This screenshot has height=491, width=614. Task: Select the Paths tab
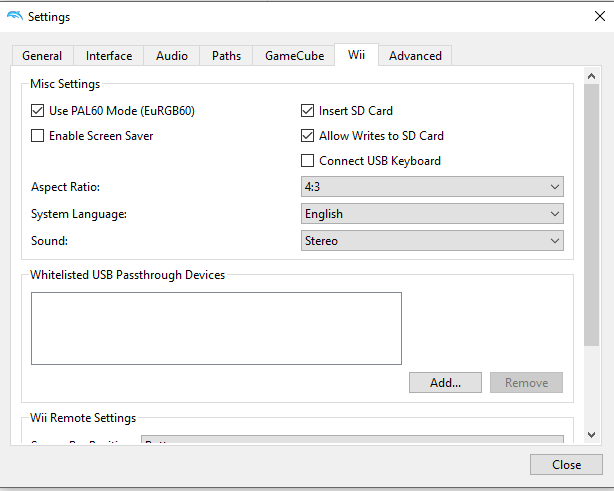pyautogui.click(x=226, y=56)
